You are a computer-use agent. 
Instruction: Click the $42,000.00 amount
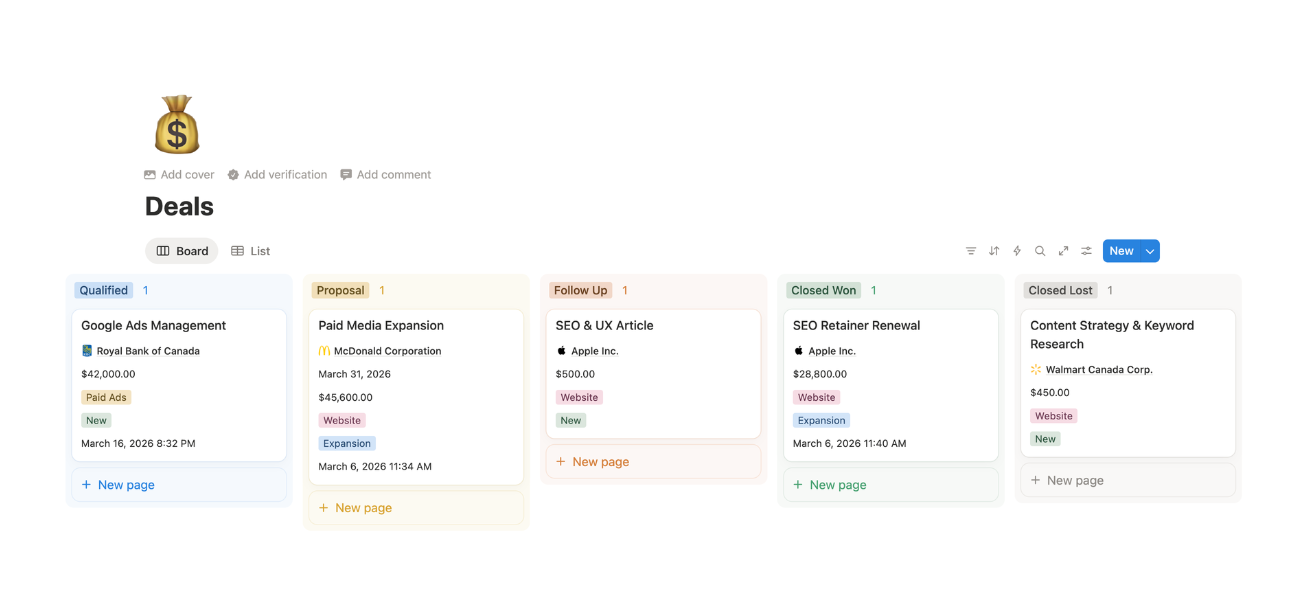[x=108, y=374]
